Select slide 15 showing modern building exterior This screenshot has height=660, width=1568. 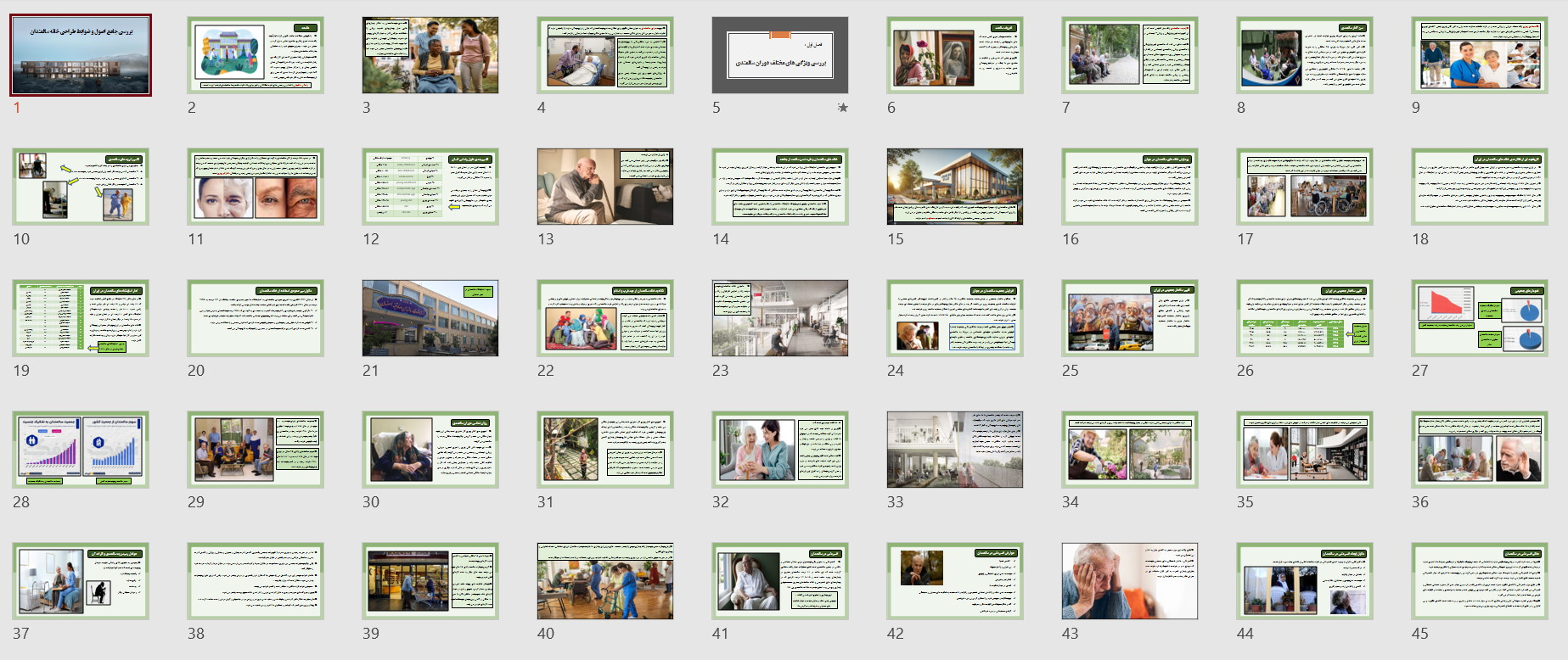coord(954,187)
